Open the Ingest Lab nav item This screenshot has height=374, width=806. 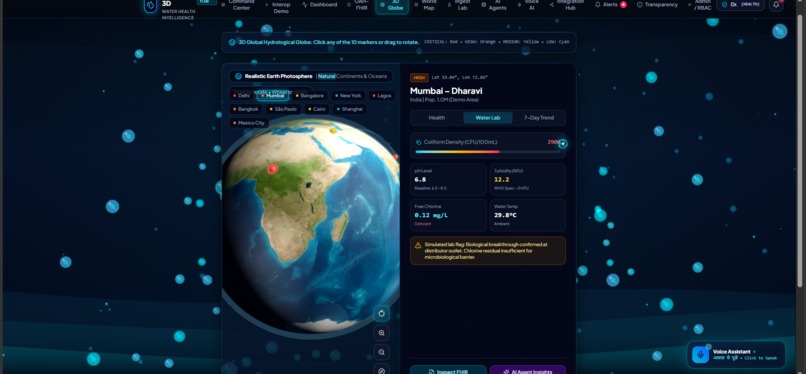[459, 5]
